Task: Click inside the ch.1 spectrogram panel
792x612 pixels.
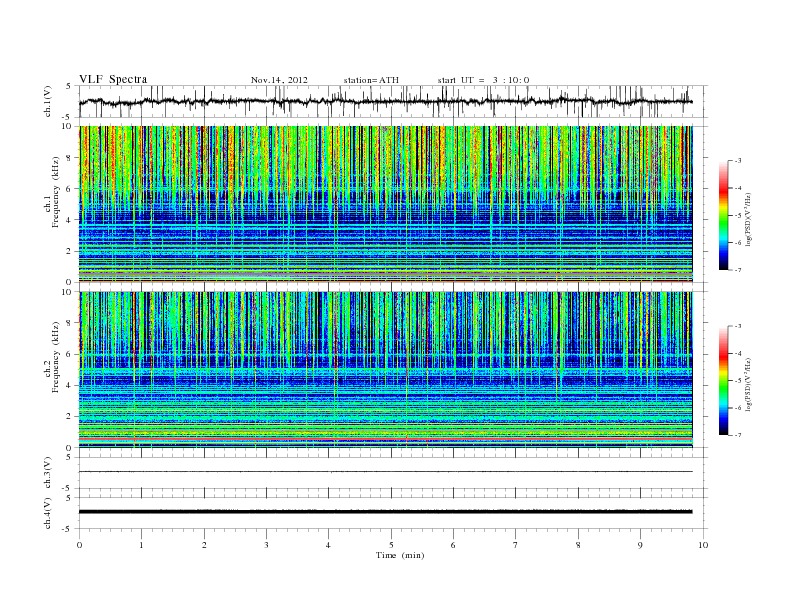Action: [x=386, y=204]
